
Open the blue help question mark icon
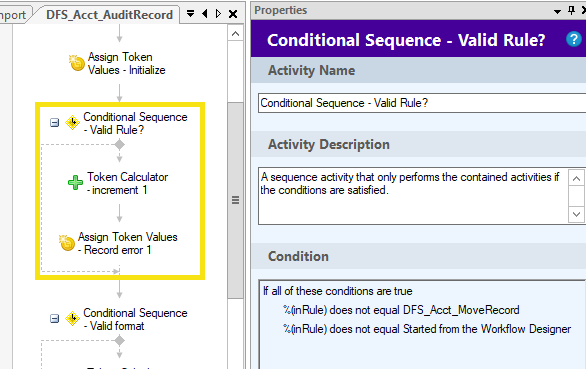coord(574,39)
